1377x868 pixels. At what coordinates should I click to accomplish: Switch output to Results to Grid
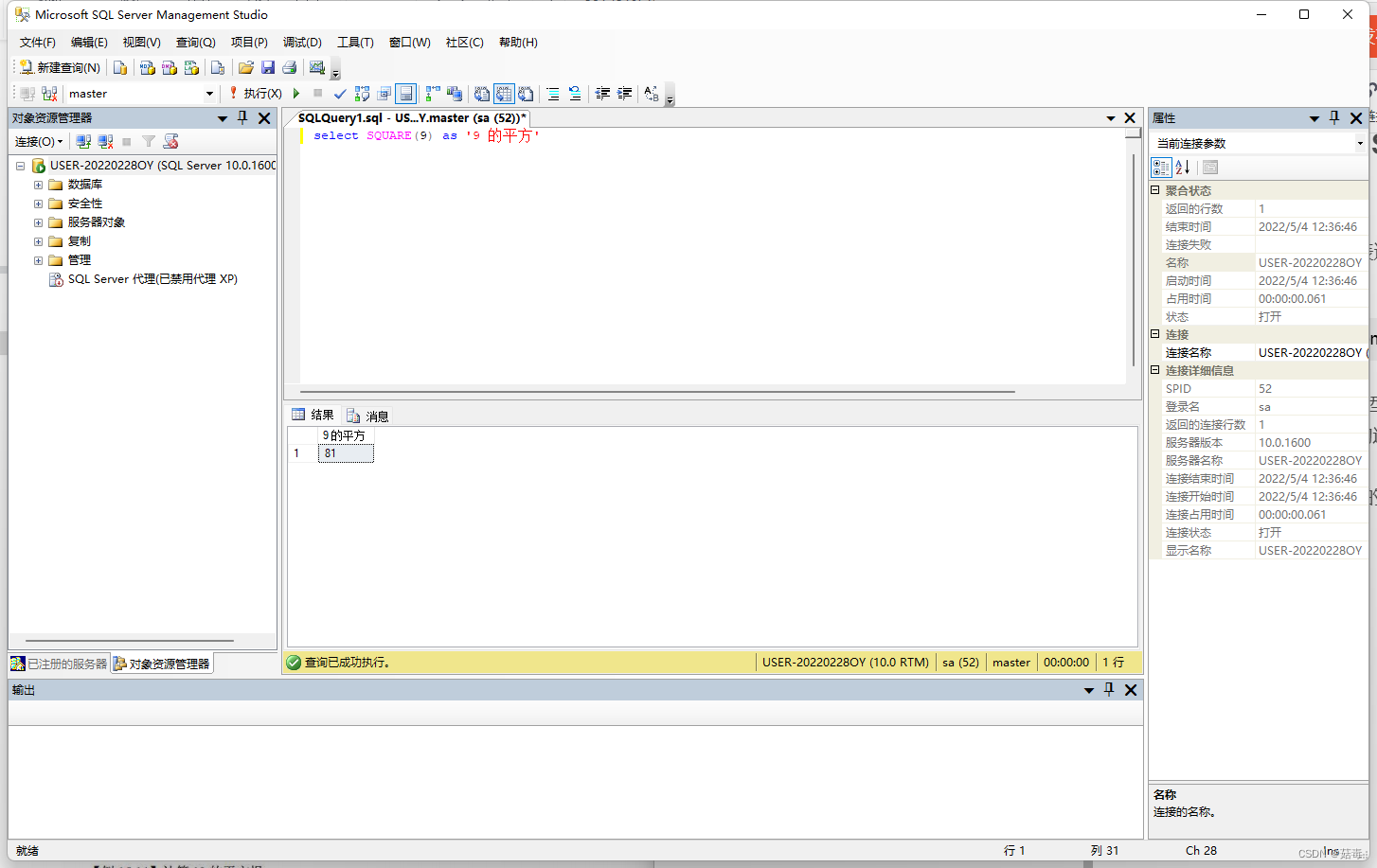pyautogui.click(x=504, y=94)
